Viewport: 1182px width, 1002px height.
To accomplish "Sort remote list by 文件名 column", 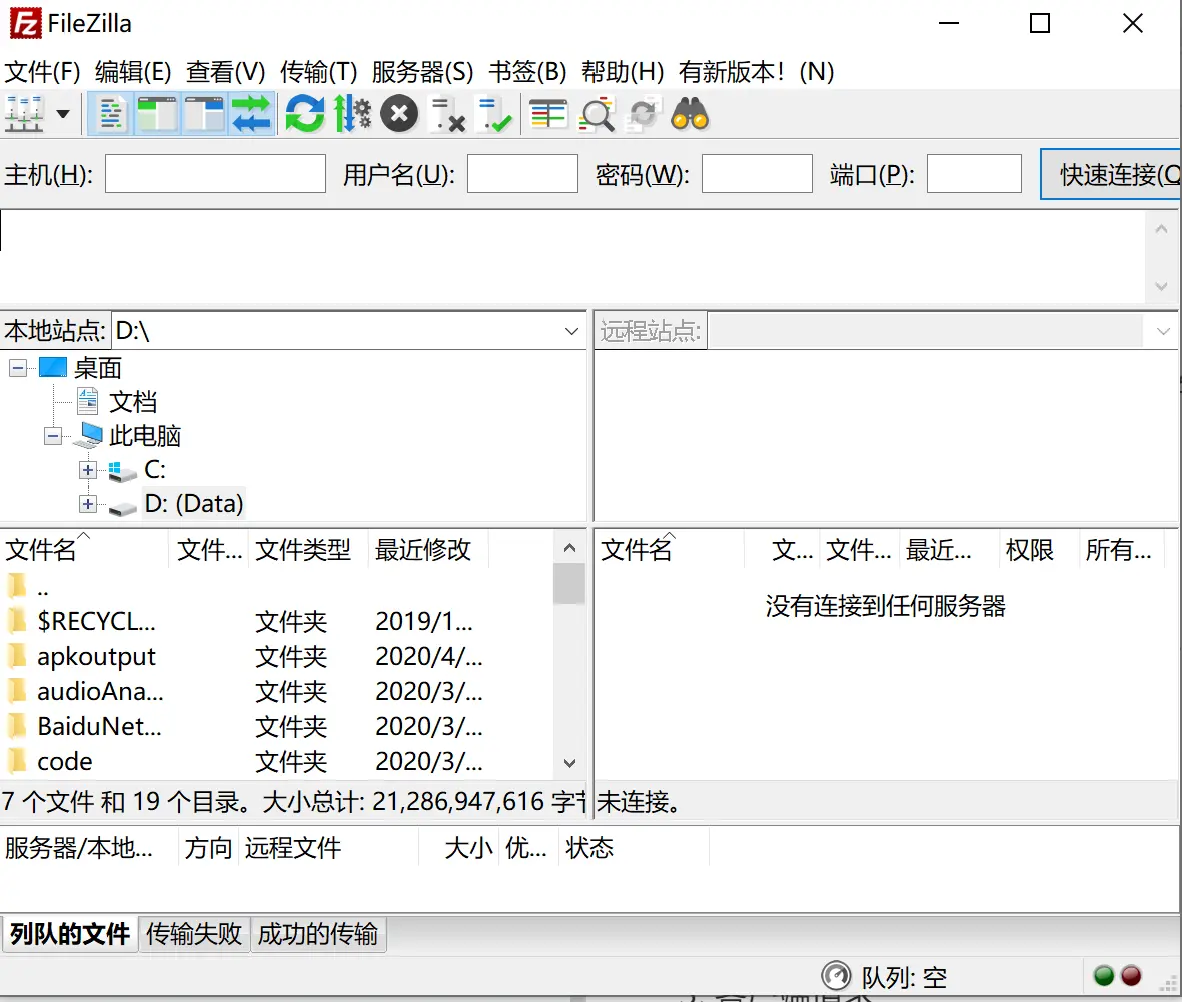I will point(669,550).
